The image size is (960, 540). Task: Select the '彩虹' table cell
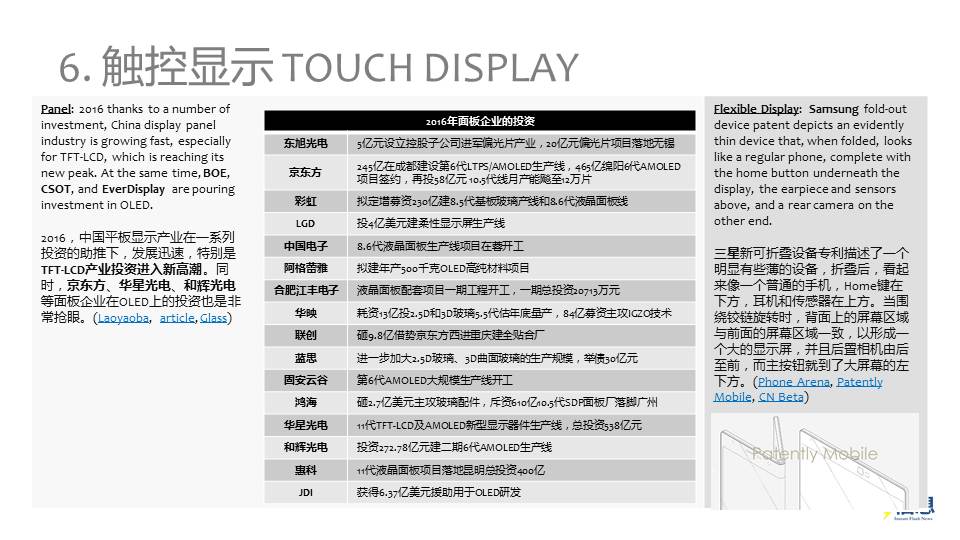[306, 201]
